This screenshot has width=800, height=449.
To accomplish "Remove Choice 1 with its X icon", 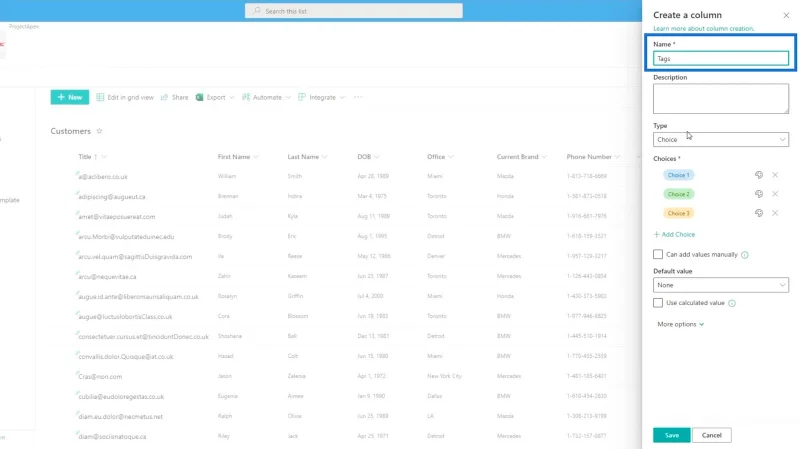I will click(775, 175).
